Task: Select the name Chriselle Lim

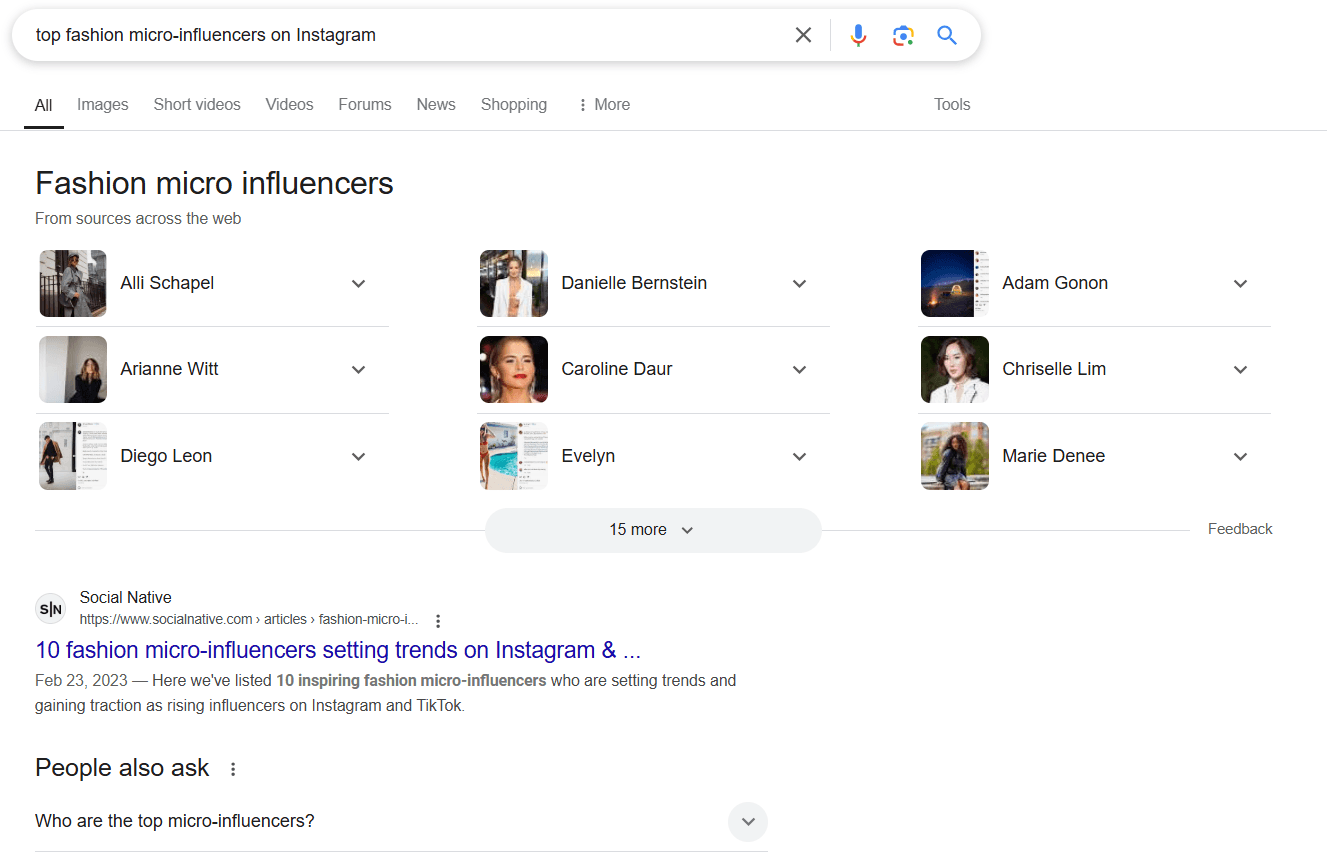Action: pyautogui.click(x=1054, y=369)
